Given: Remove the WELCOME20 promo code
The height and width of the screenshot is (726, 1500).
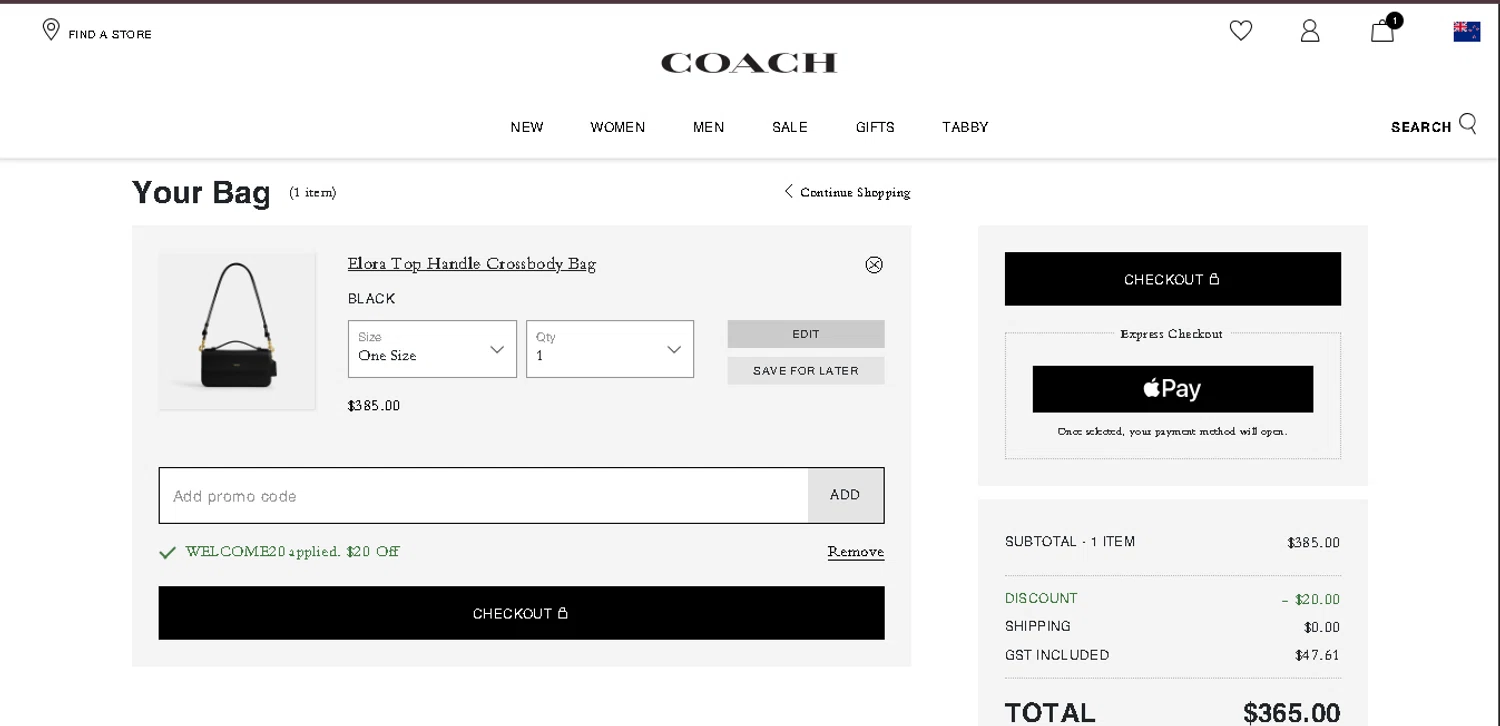Looking at the screenshot, I should (x=855, y=552).
